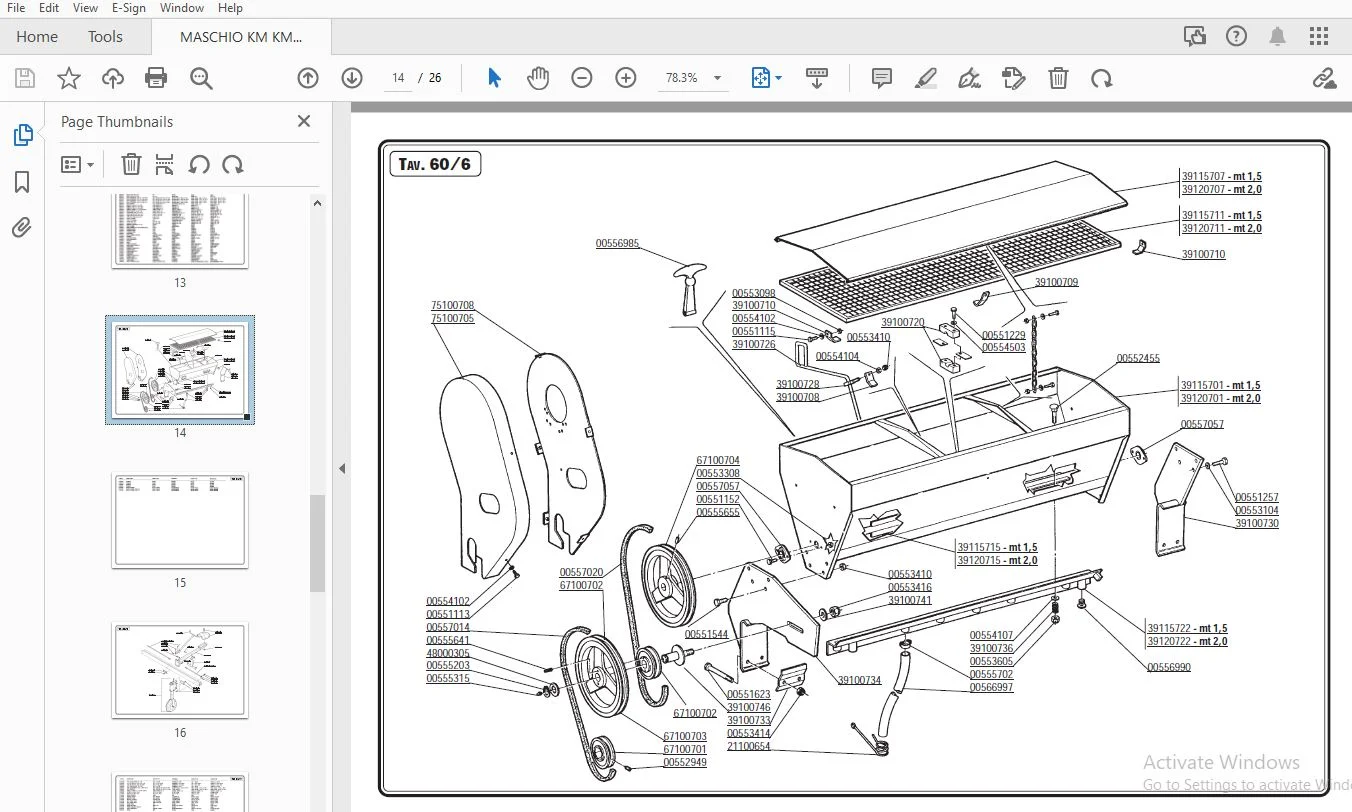Zoom in using the plus circle icon
The height and width of the screenshot is (812, 1352).
(626, 78)
